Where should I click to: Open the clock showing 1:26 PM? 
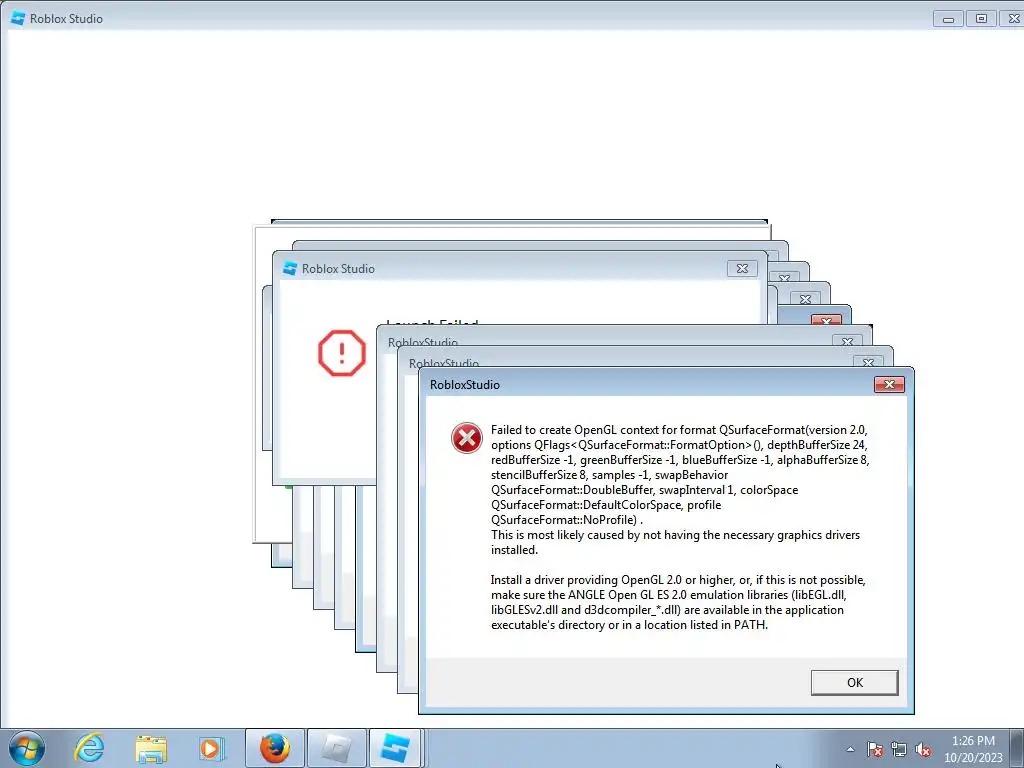(x=973, y=749)
